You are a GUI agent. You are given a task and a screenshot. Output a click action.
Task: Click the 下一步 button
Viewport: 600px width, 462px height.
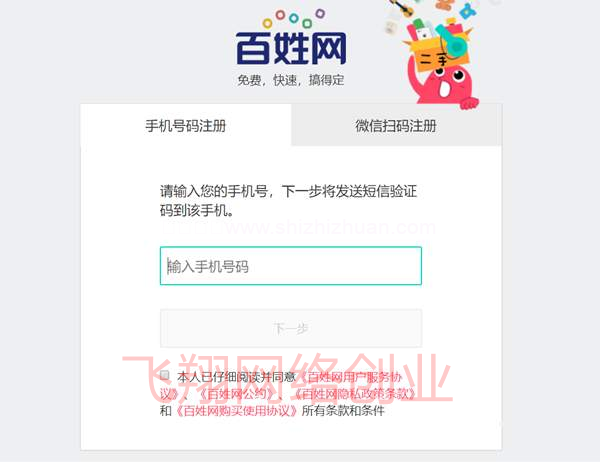(x=291, y=328)
